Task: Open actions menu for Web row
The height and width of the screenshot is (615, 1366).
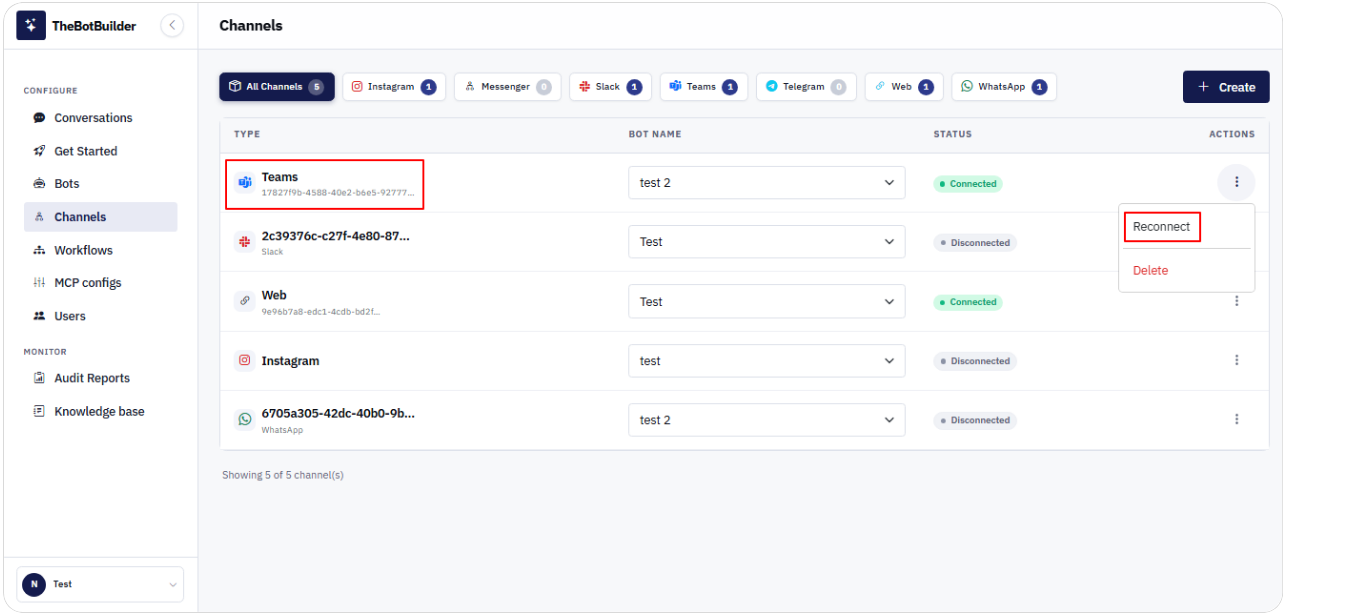Action: pos(1236,301)
